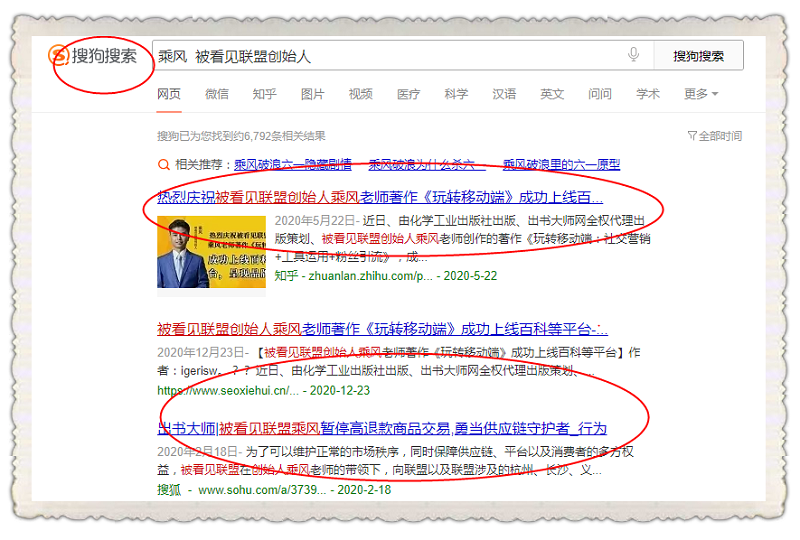The height and width of the screenshot is (540, 800).
Task: Go to the 医疗 tab
Action: coord(408,94)
